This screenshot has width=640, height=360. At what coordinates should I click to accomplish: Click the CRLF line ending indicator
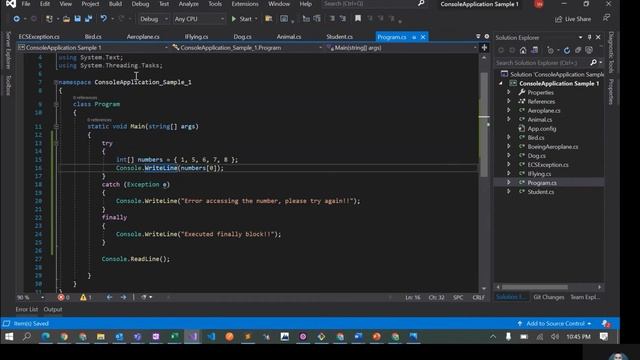pos(478,298)
